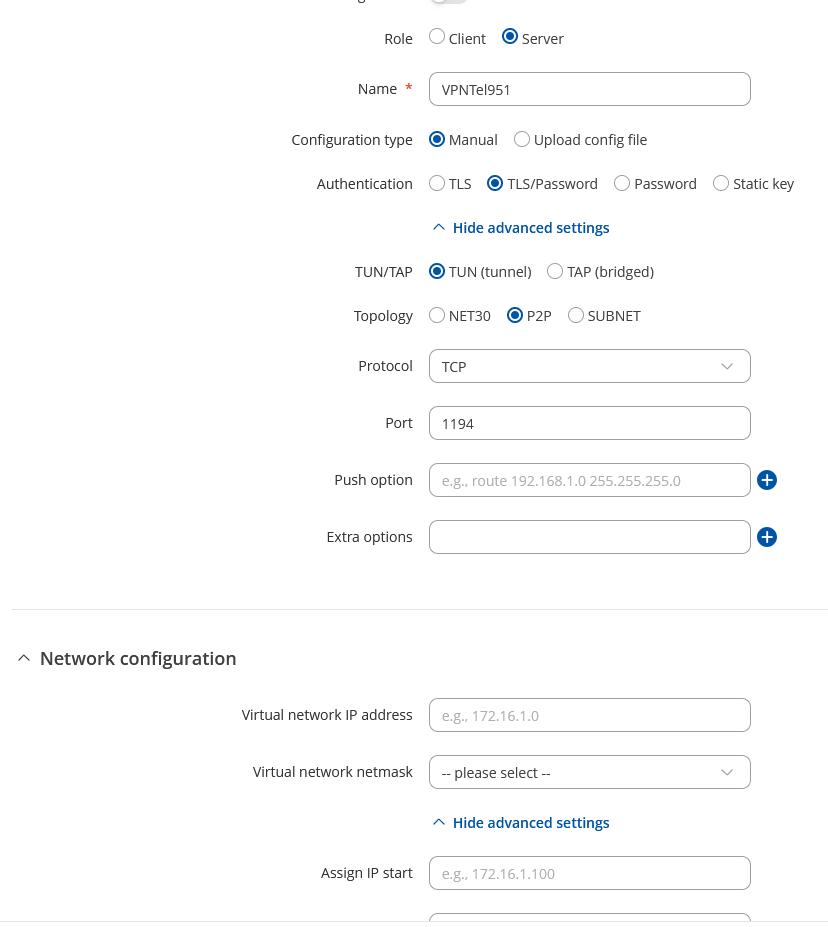828x927 pixels.
Task: Focus the Virtual network IP address field
Action: (x=589, y=715)
